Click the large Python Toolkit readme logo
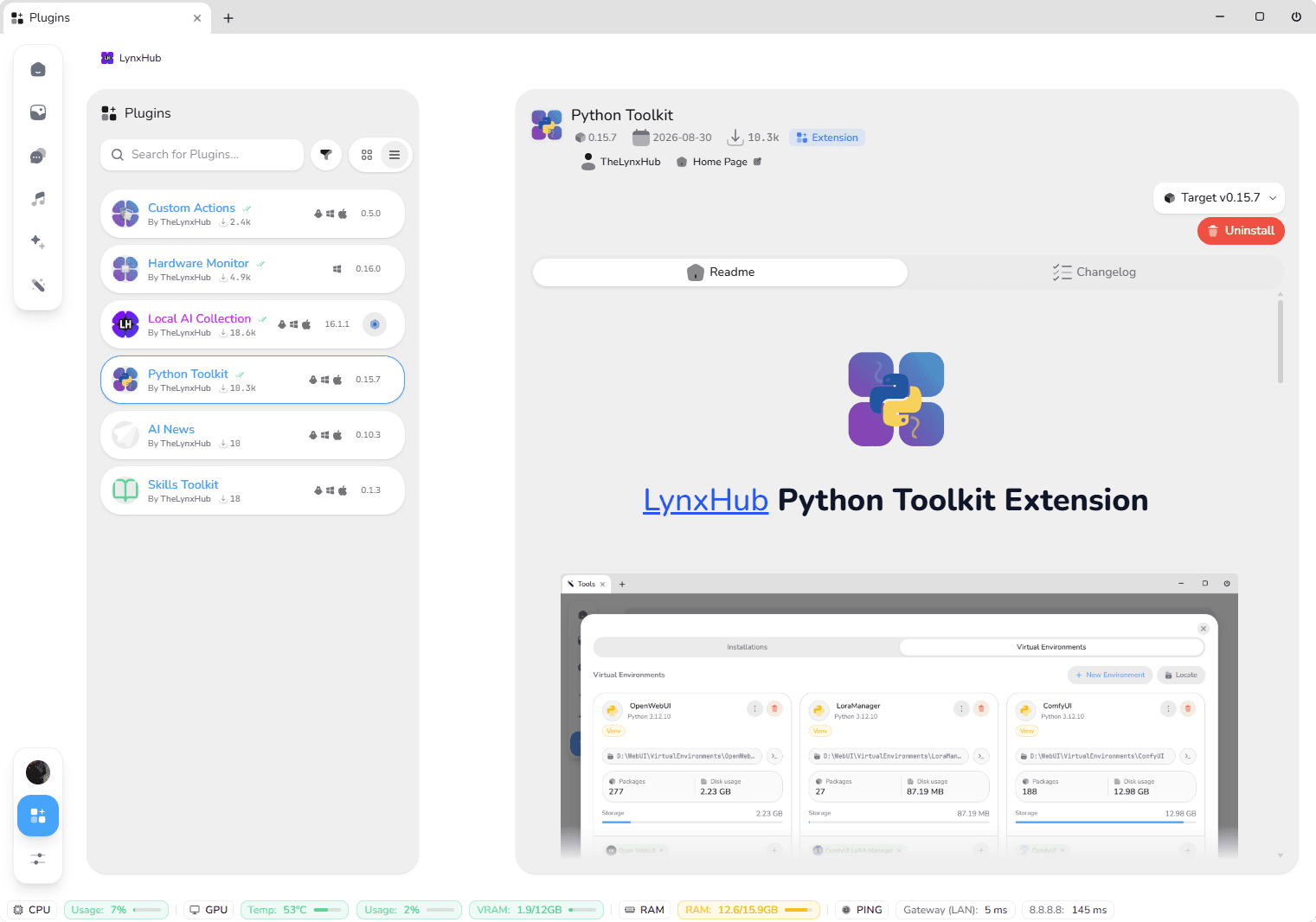1316x922 pixels. [x=896, y=399]
